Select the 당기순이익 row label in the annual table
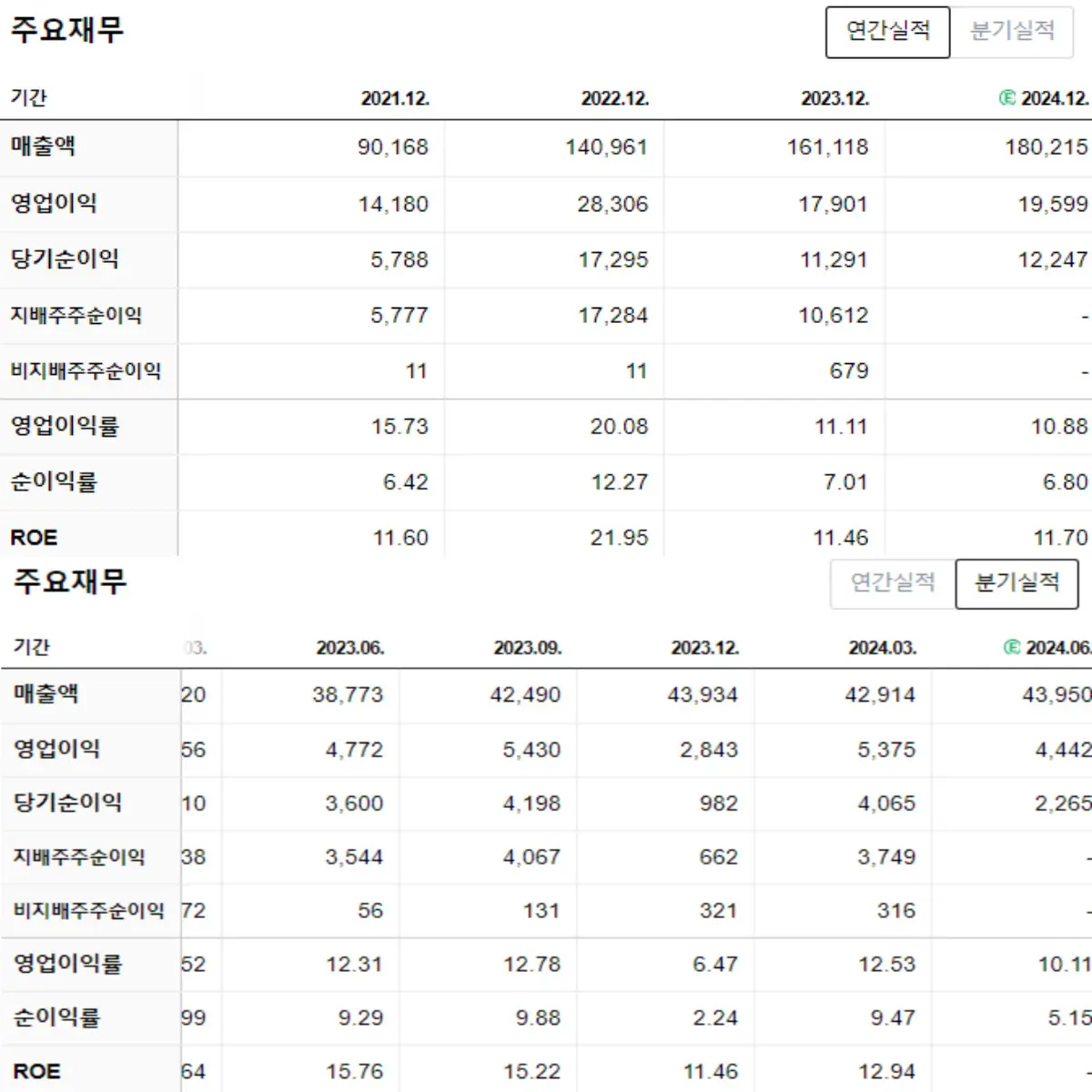This screenshot has height=1092, width=1092. tap(65, 259)
